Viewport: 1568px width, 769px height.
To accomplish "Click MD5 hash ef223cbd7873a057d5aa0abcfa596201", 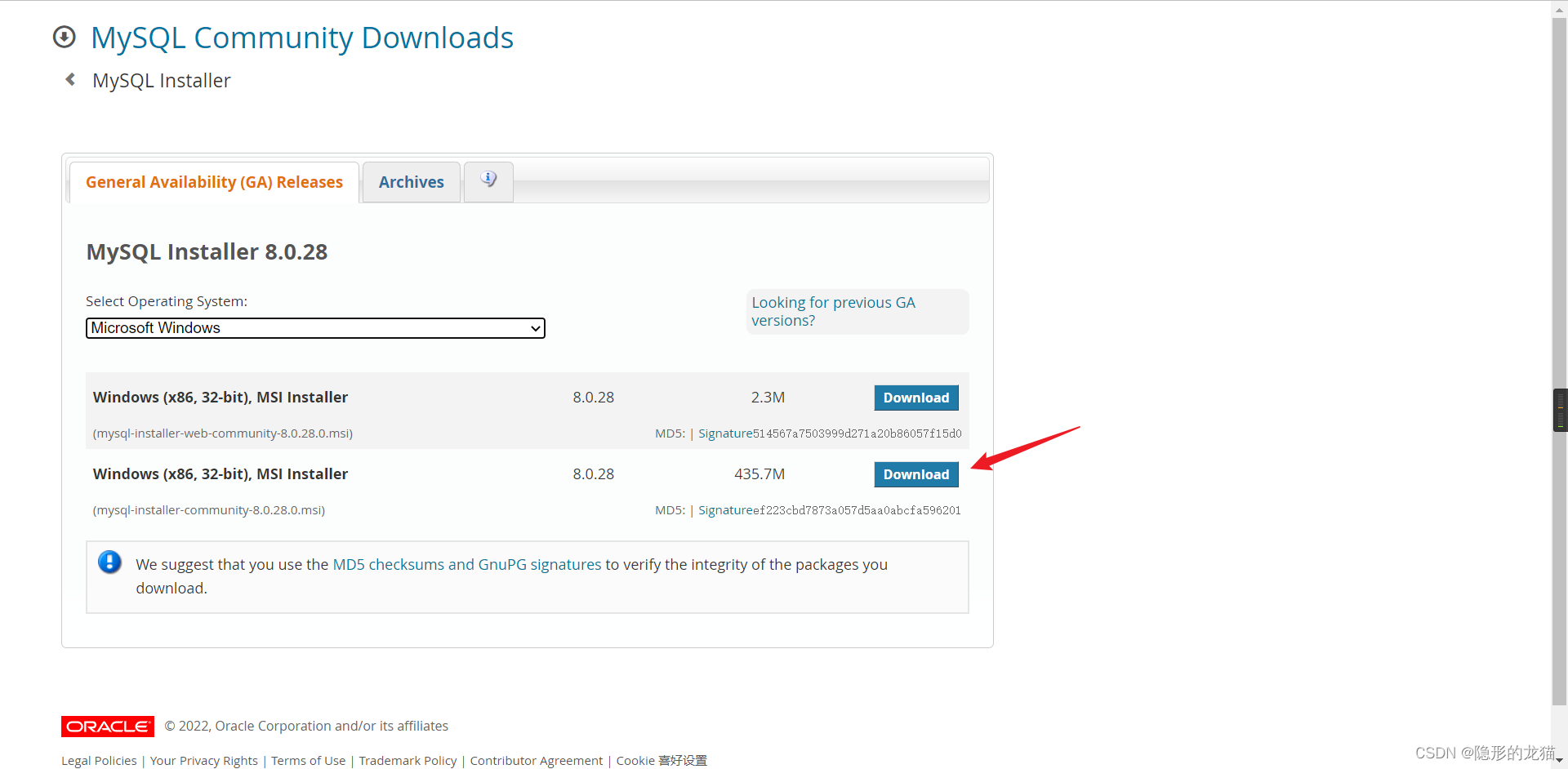I will coord(857,510).
